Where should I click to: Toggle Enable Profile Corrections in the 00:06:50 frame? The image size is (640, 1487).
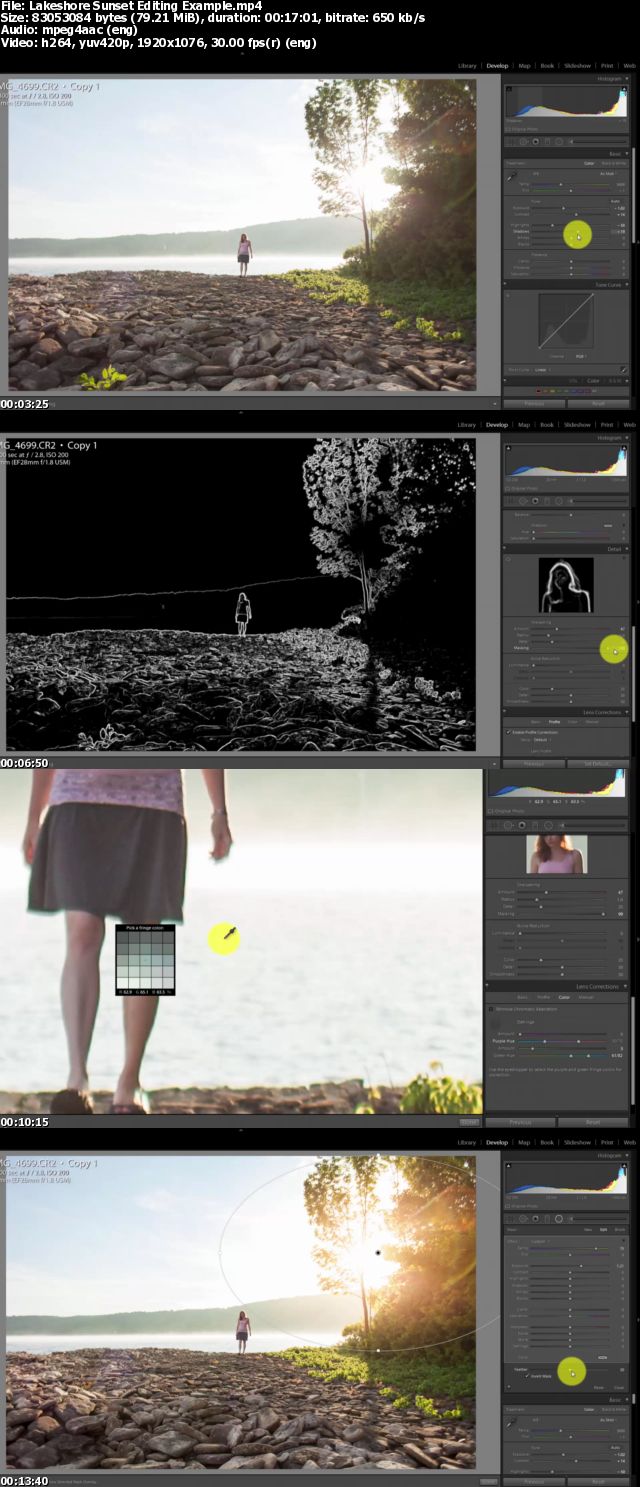(508, 732)
